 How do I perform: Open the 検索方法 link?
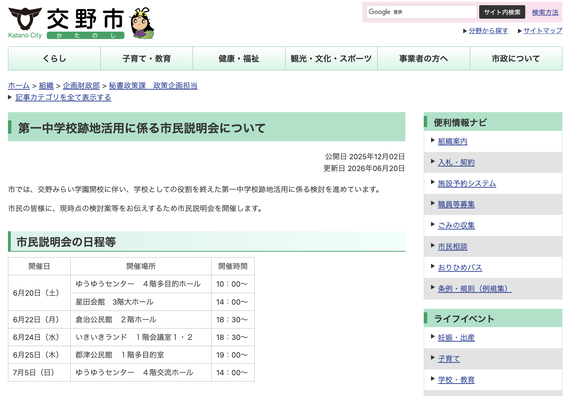click(545, 13)
